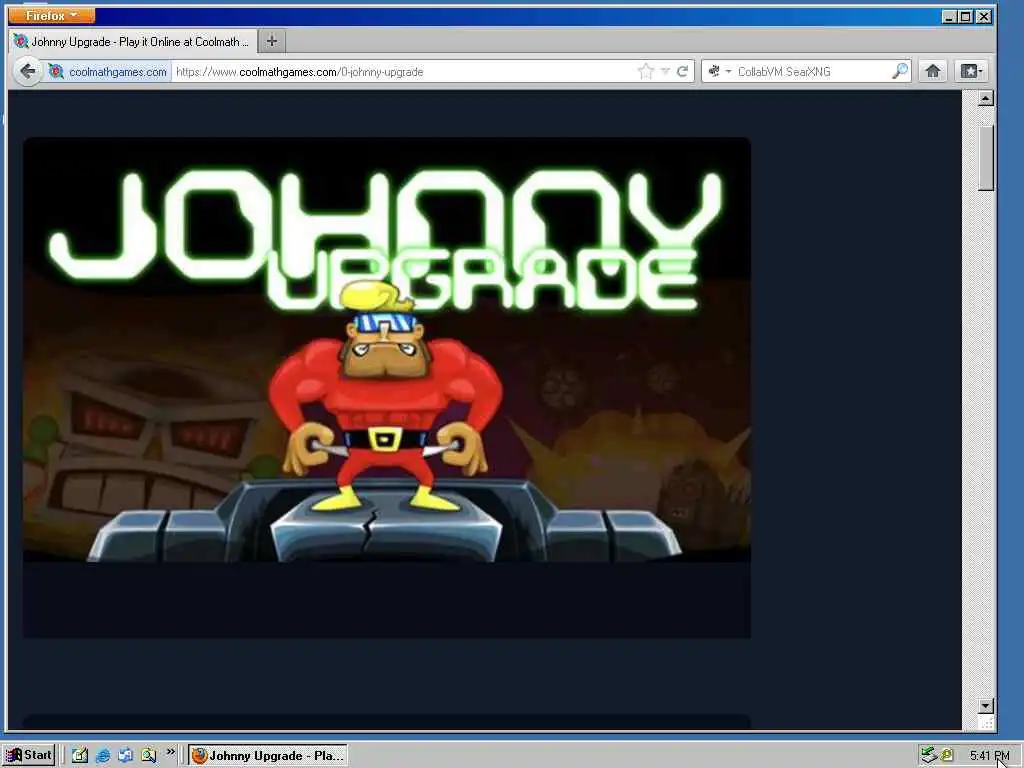Bookmark this page with the star icon
Viewport: 1024px width, 768px height.
click(645, 71)
